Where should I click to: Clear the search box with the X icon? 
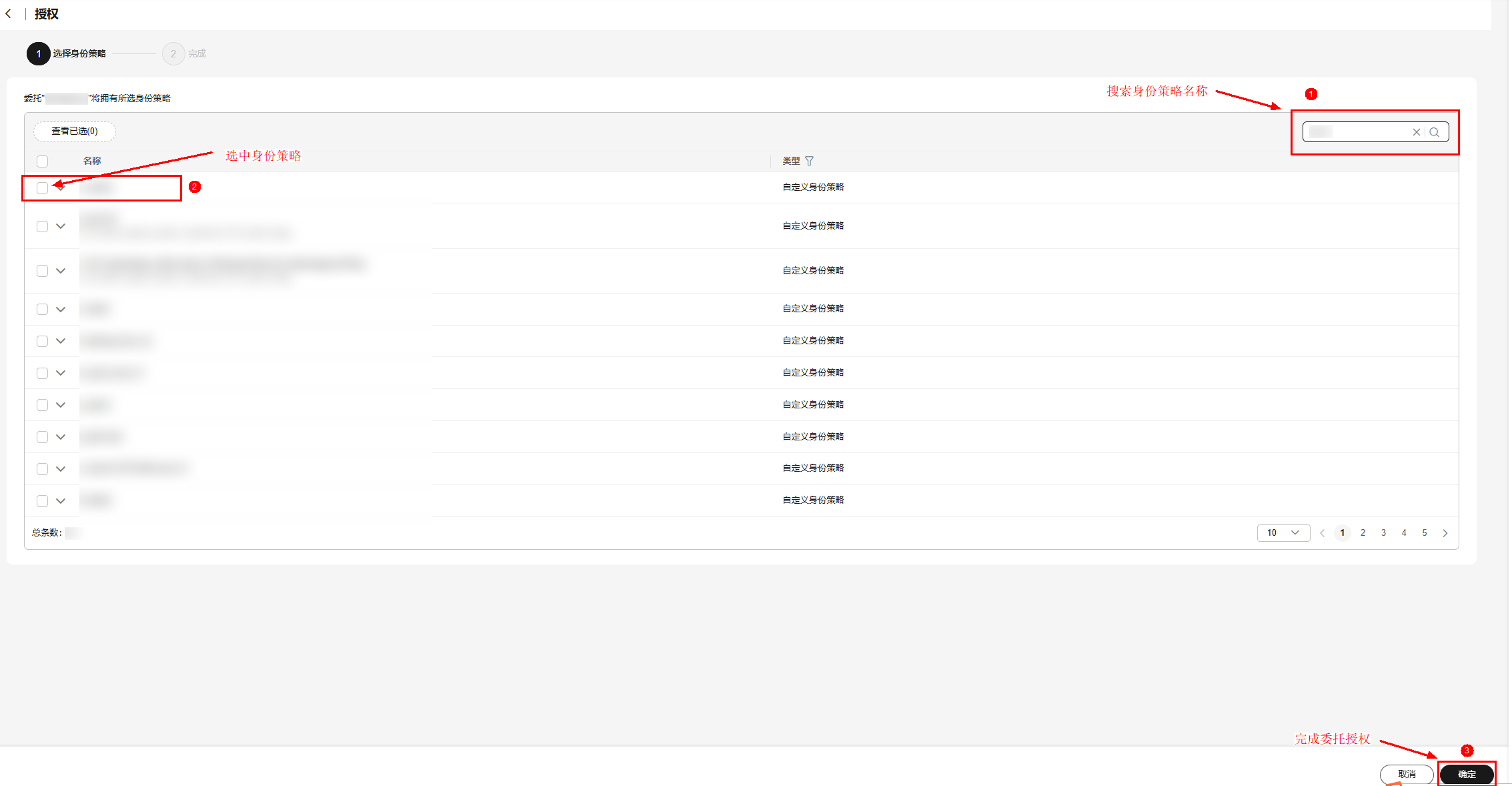pyautogui.click(x=1416, y=132)
